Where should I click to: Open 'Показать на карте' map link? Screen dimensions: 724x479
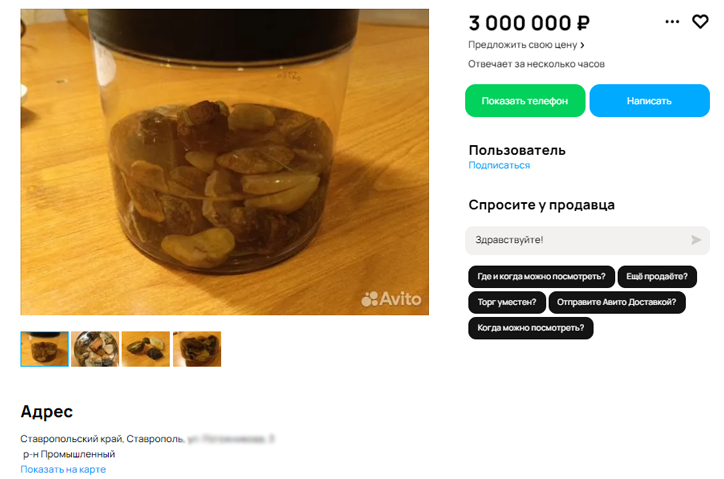(x=63, y=469)
